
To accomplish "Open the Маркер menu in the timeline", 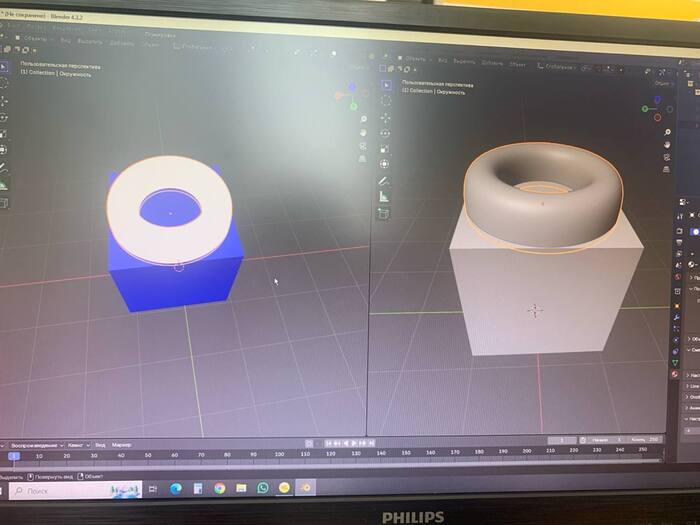I will (x=122, y=443).
